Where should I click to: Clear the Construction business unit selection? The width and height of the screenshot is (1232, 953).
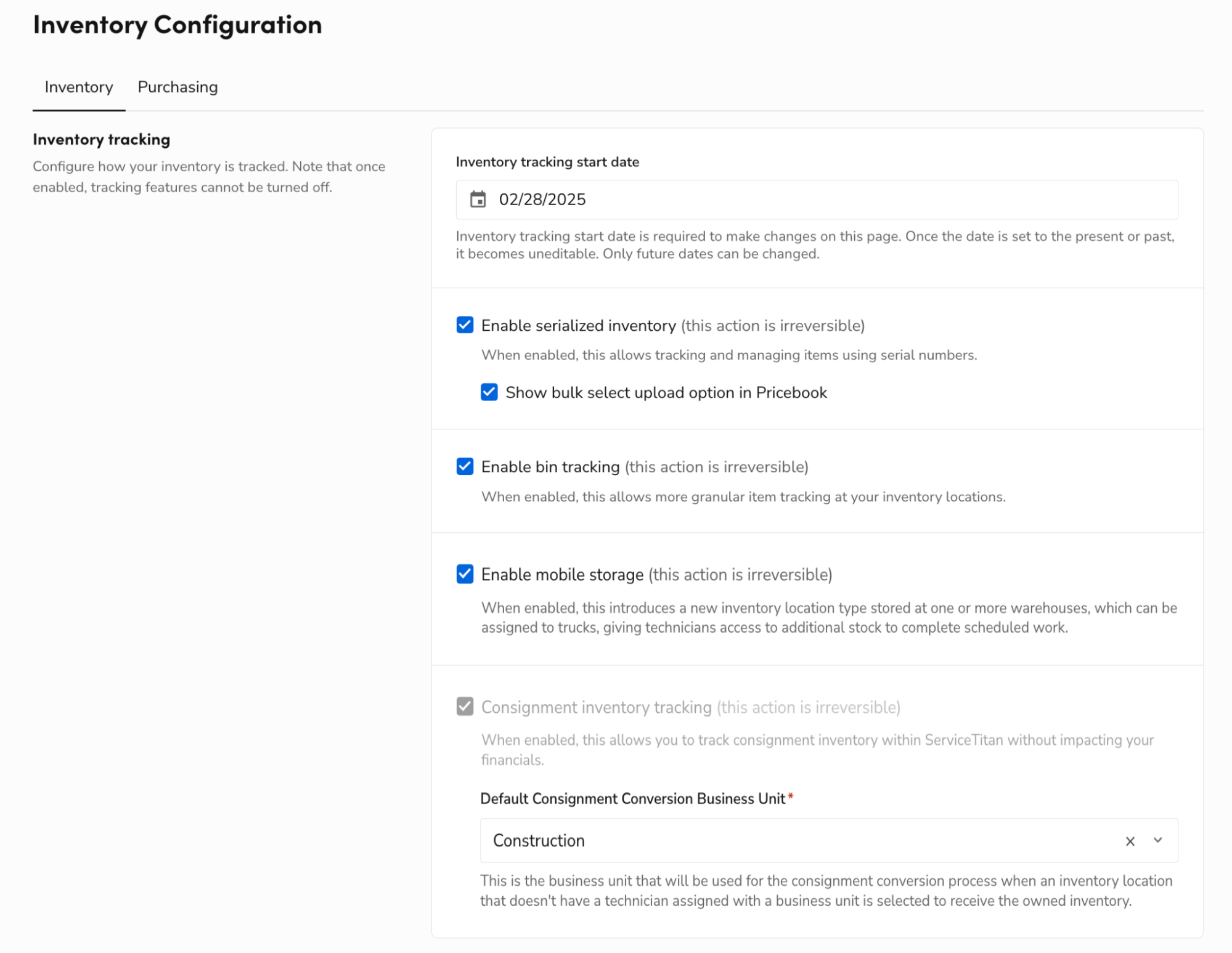pyautogui.click(x=1130, y=840)
